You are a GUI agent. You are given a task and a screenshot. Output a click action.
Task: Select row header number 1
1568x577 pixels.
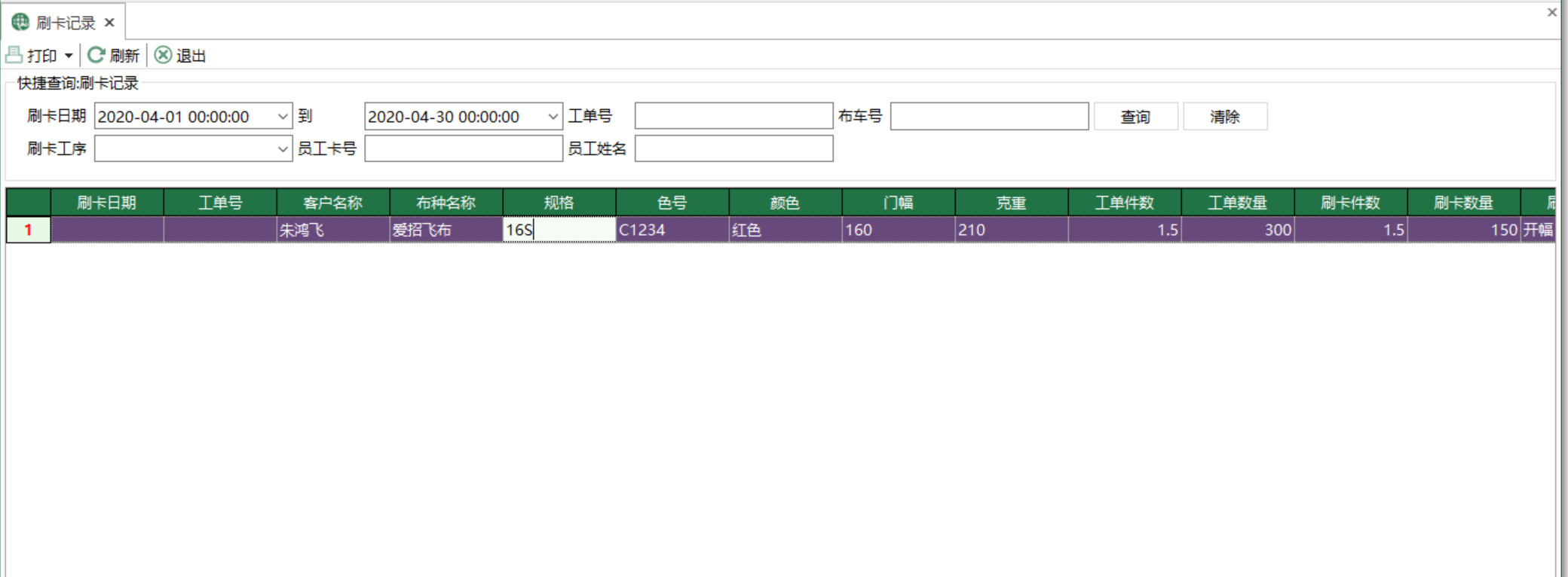(29, 230)
